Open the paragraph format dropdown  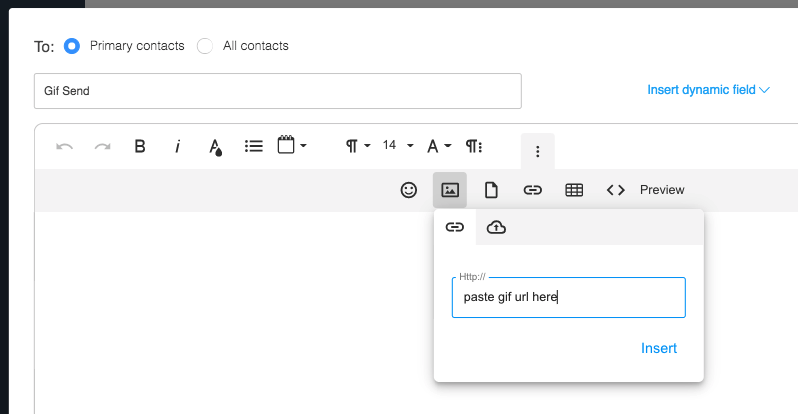pyautogui.click(x=358, y=146)
